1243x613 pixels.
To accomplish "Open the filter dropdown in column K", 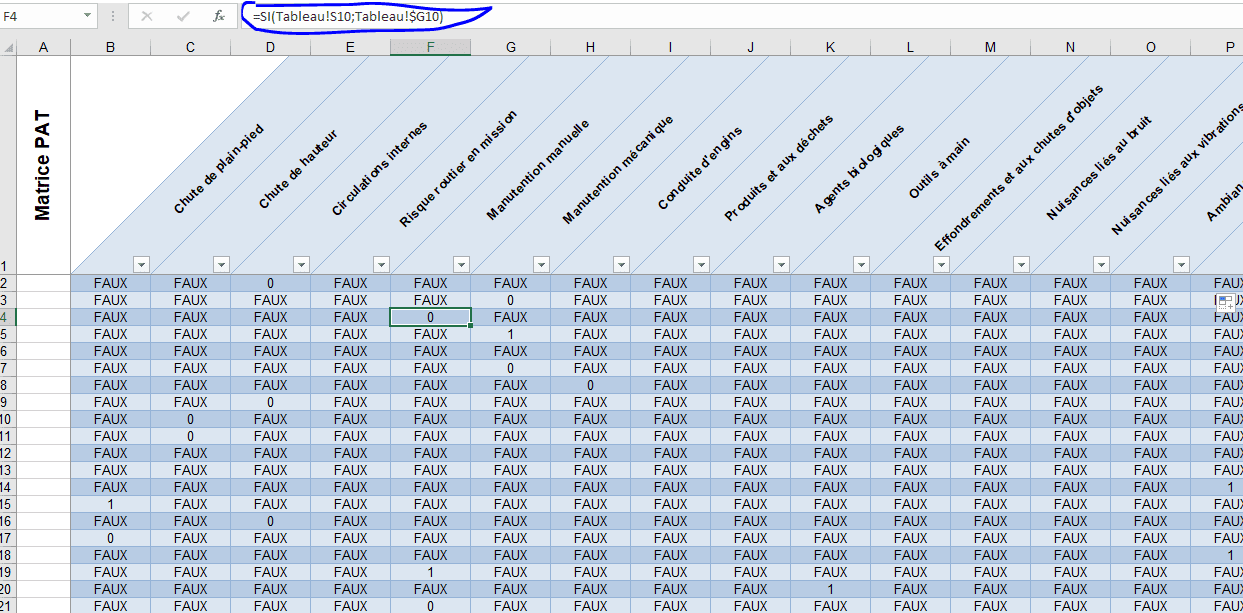I will (861, 265).
